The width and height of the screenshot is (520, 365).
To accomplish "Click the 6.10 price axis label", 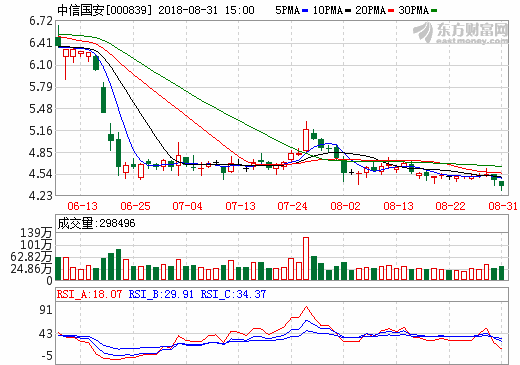I will point(41,65).
